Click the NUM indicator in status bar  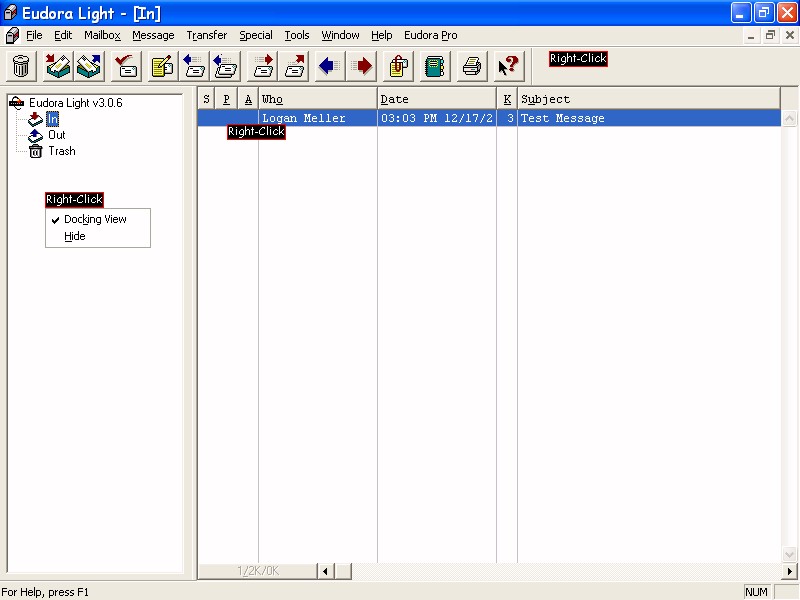coord(756,592)
